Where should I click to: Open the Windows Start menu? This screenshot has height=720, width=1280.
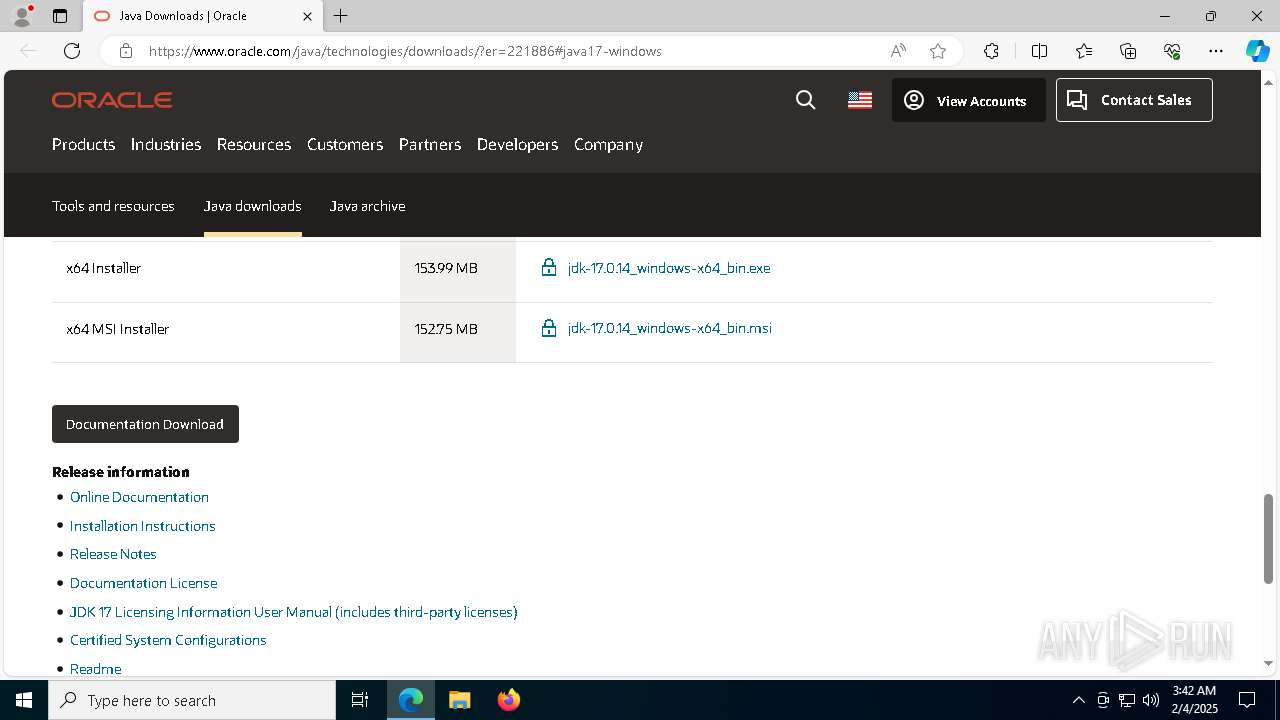[24, 700]
